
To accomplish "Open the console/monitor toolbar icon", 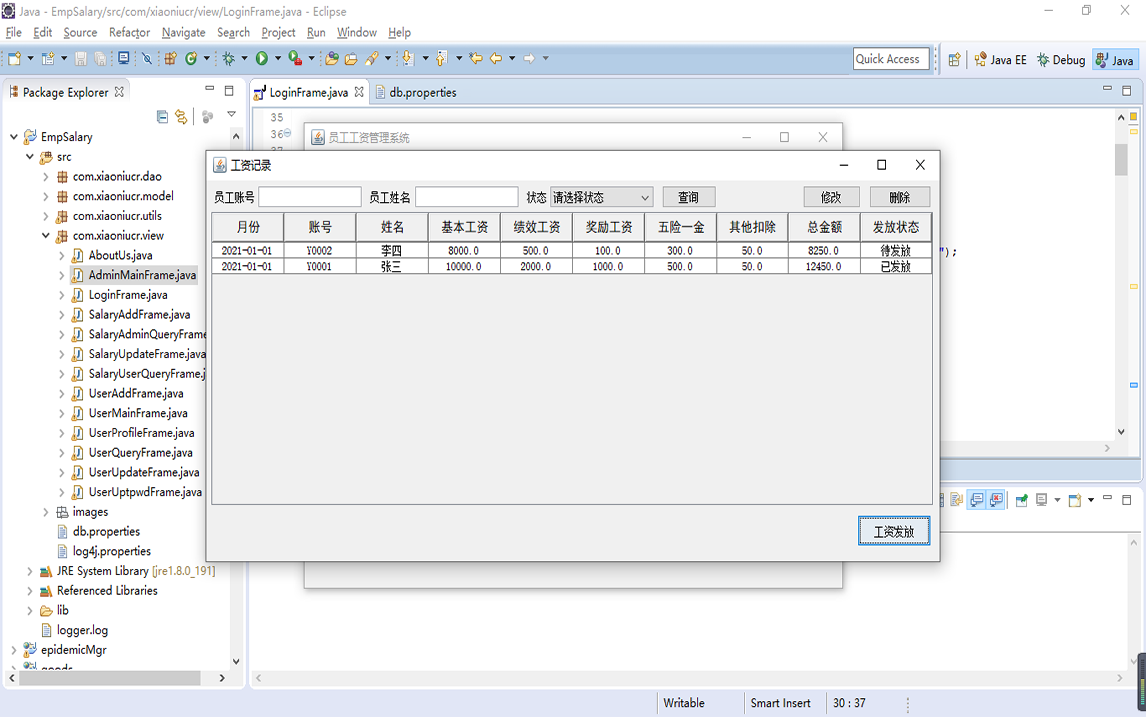I will (x=124, y=58).
